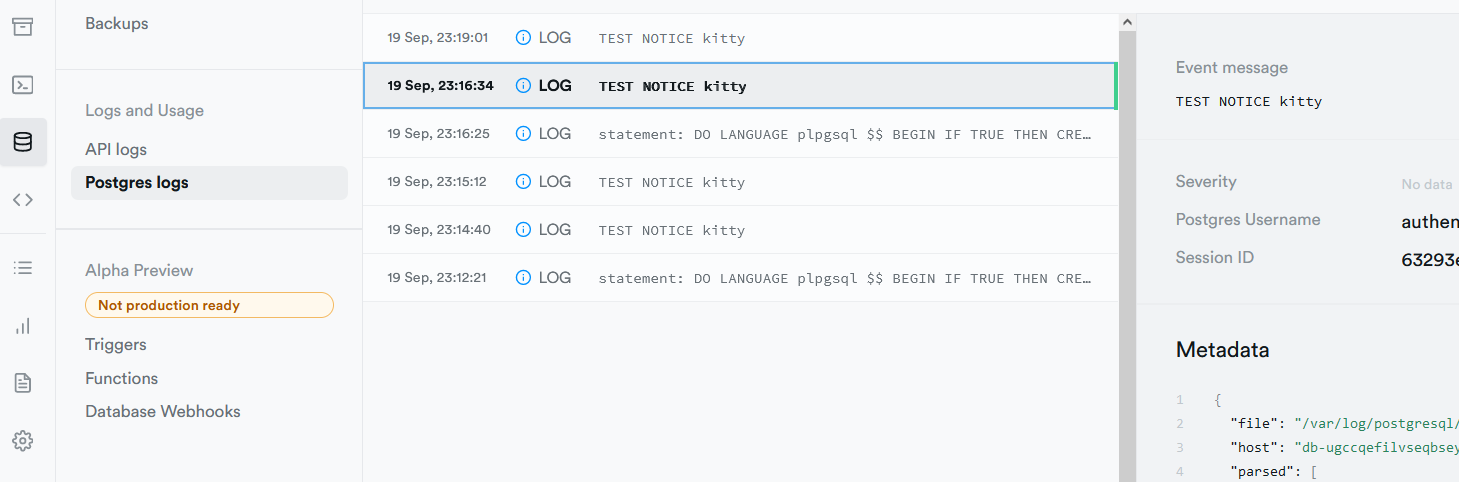Open the SQL editor terminal icon
This screenshot has height=482, width=1459.
tap(22, 85)
